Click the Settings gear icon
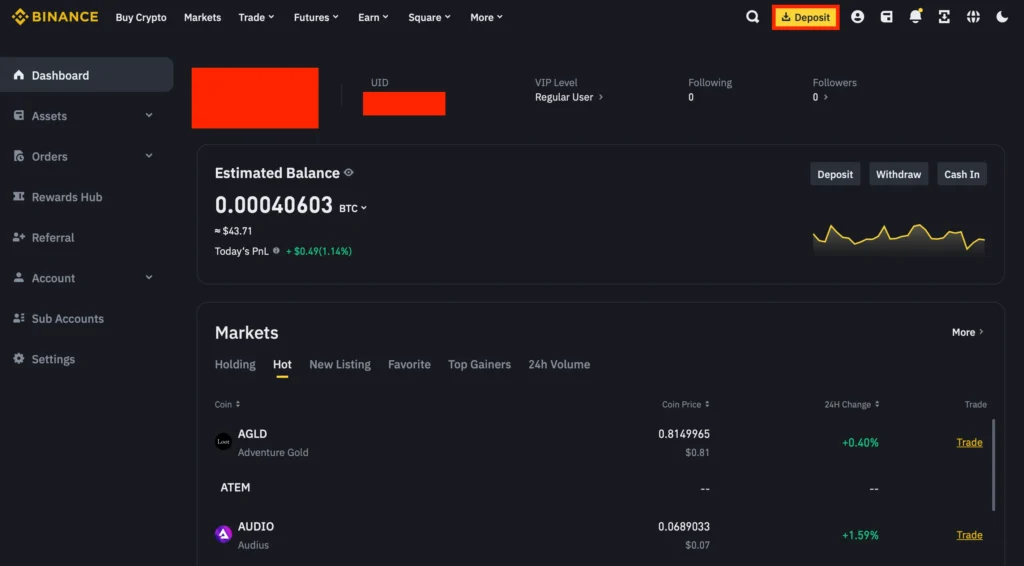This screenshot has height=566, width=1024. point(18,358)
